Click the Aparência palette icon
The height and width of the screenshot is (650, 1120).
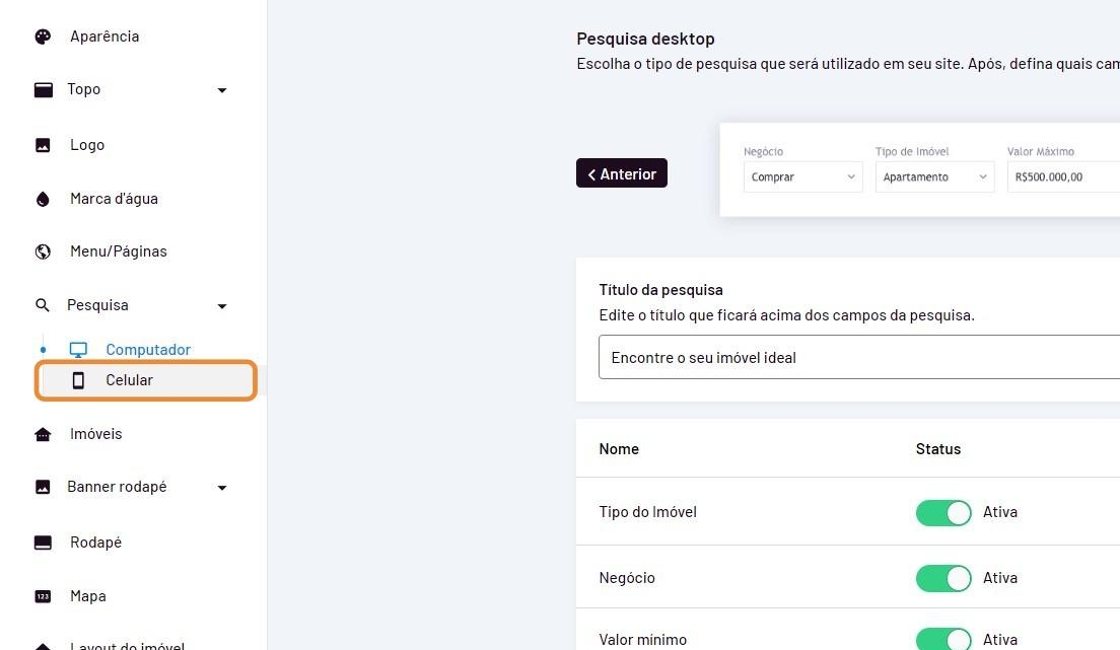pos(43,37)
